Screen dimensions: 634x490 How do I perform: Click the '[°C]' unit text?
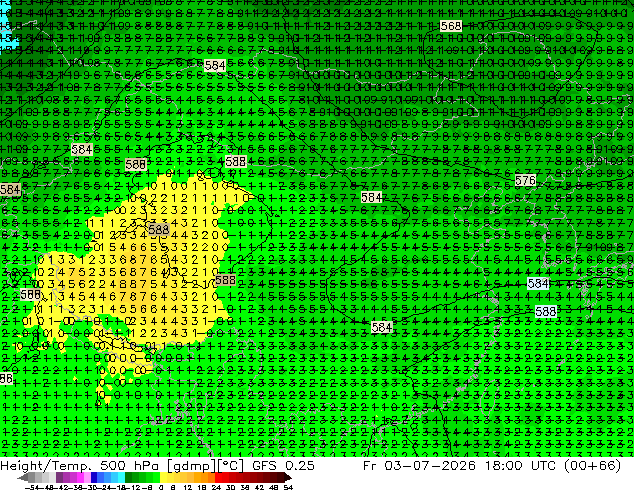pyautogui.click(x=230, y=466)
